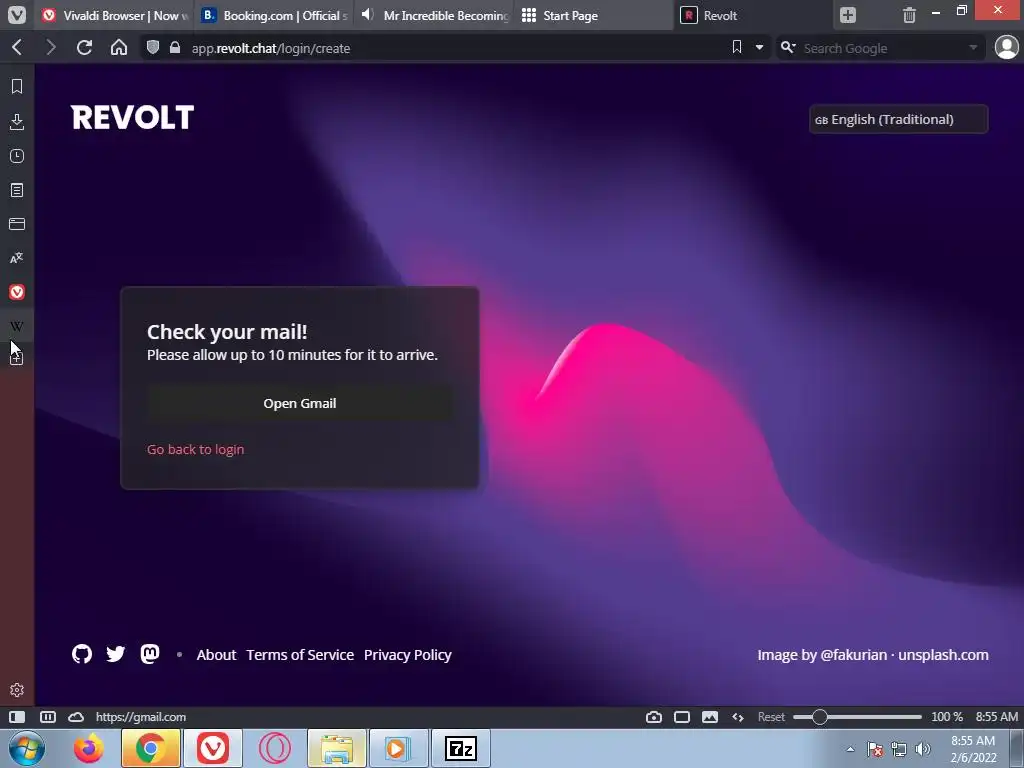Image resolution: width=1024 pixels, height=768 pixels.
Task: Open page actions code icon
Action: [x=738, y=717]
